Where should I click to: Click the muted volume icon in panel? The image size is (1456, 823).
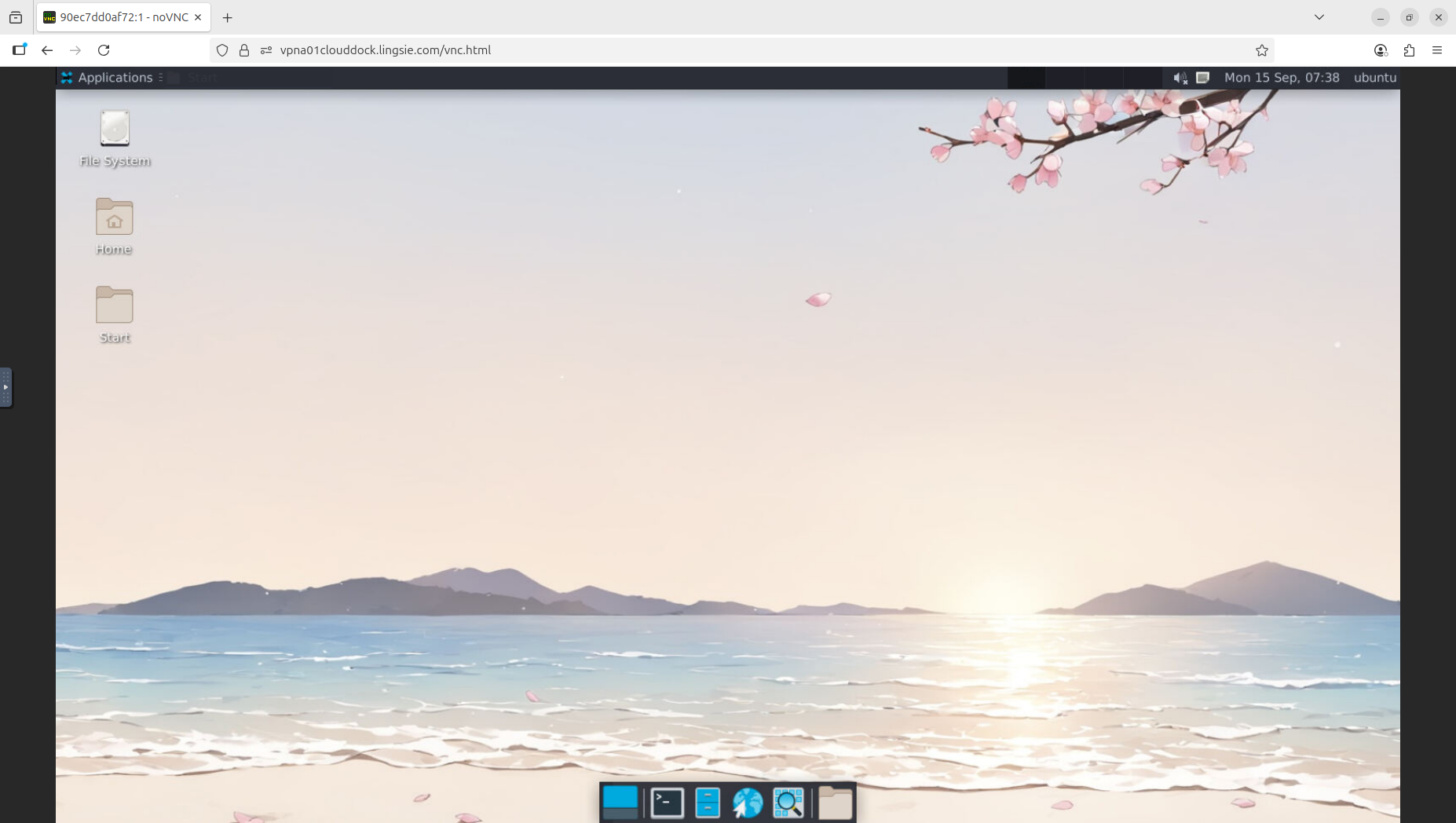(x=1180, y=78)
